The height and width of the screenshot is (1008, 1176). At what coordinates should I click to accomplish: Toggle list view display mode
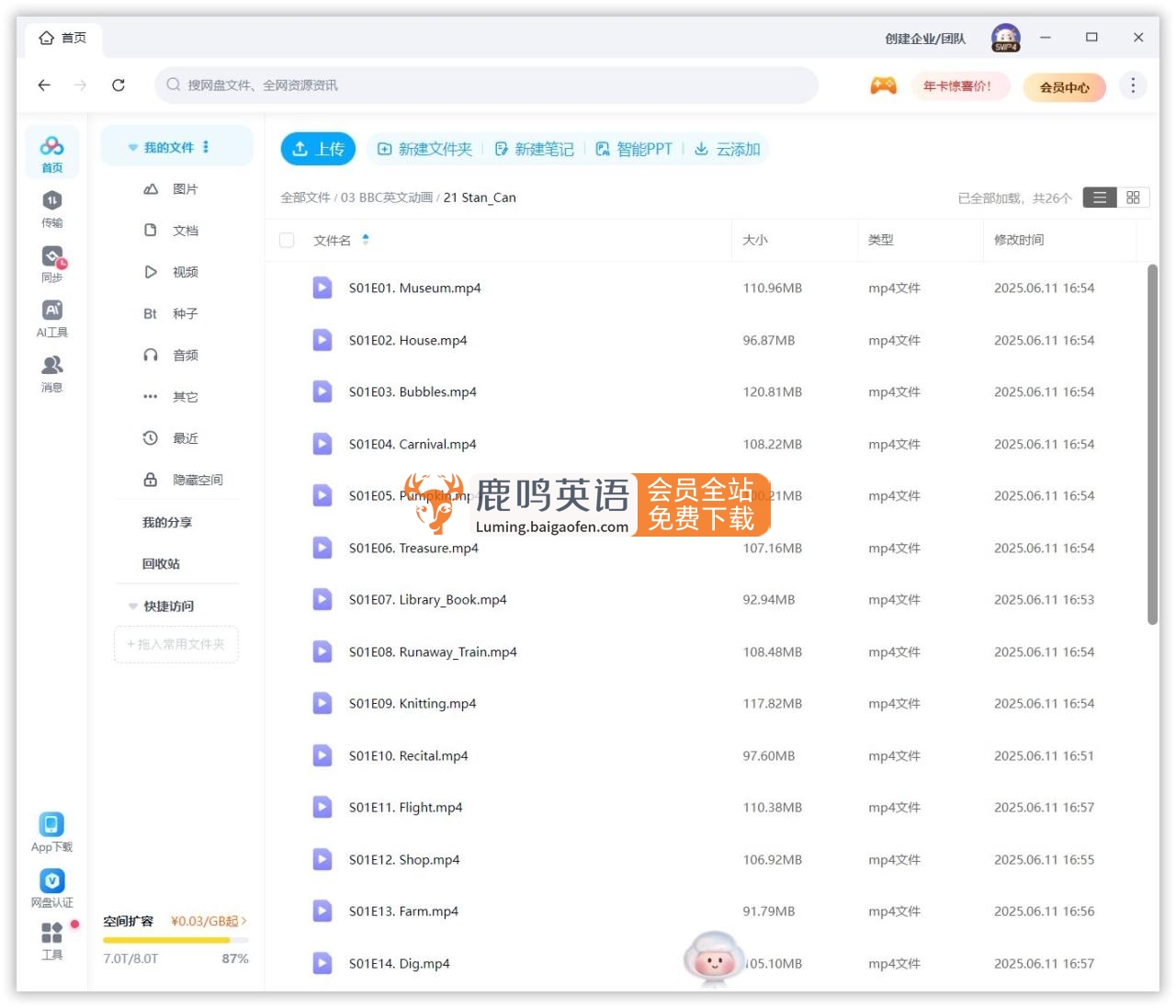click(1100, 197)
